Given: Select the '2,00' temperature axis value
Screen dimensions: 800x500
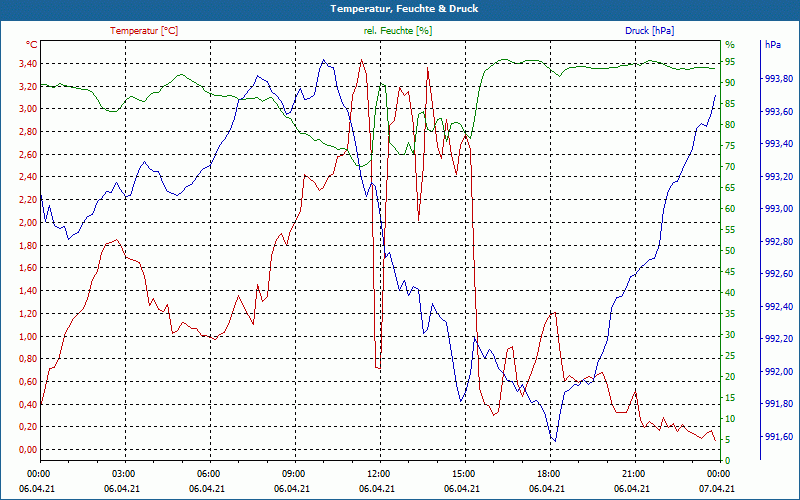Looking at the screenshot, I should click(x=28, y=222).
